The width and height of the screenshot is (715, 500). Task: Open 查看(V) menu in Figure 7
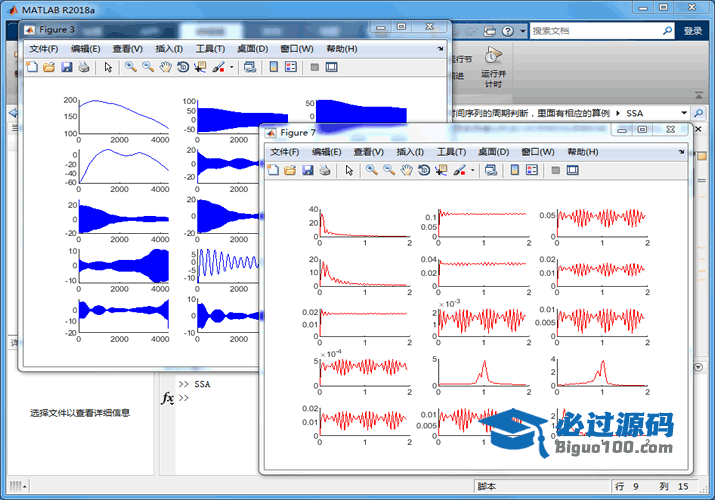[x=368, y=152]
